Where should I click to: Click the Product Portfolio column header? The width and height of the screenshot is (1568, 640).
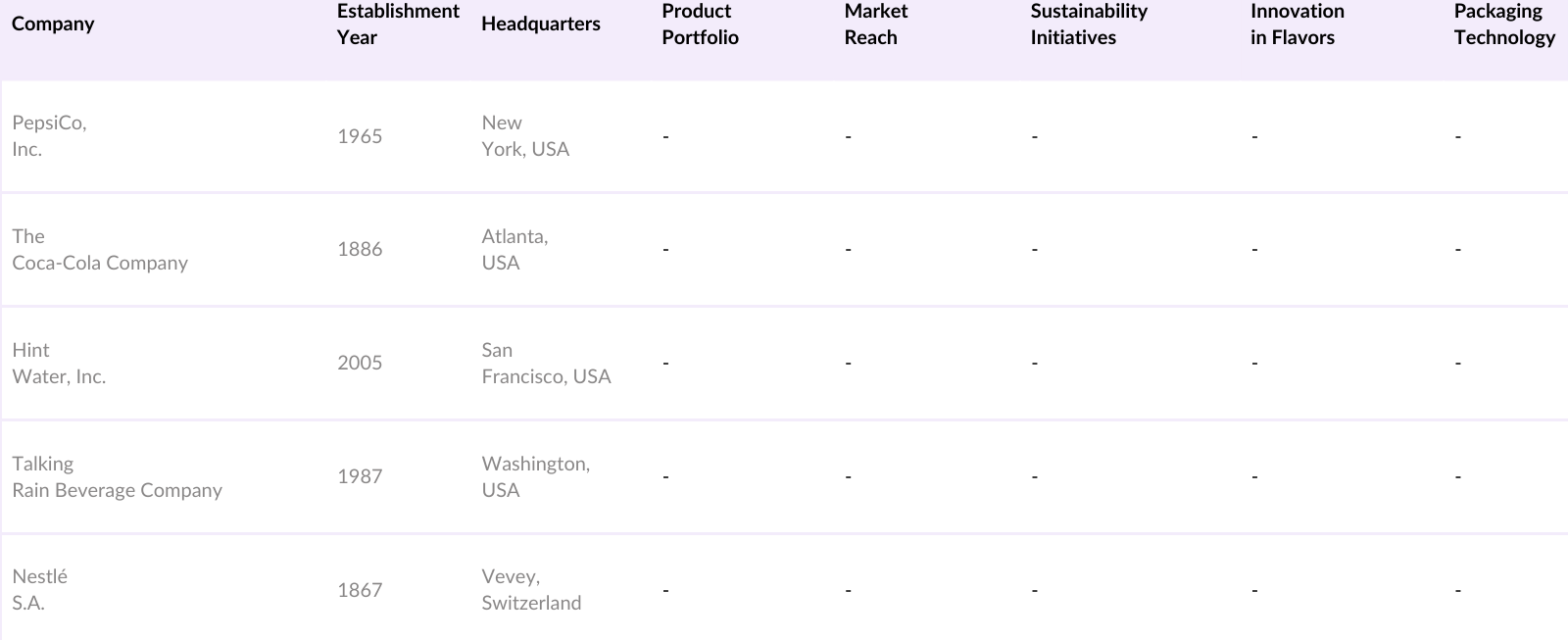click(x=700, y=24)
